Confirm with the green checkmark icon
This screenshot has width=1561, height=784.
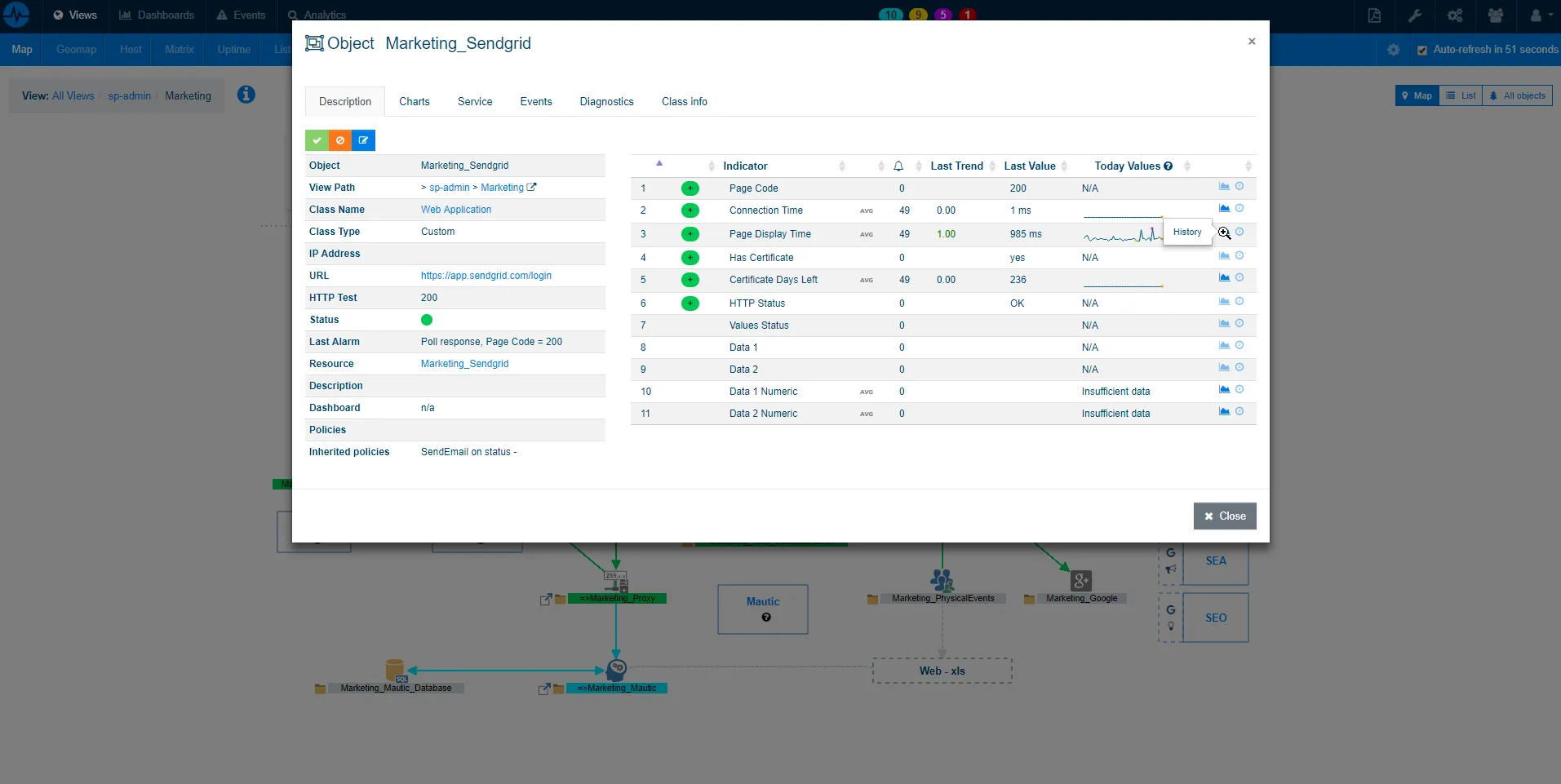pyautogui.click(x=317, y=140)
